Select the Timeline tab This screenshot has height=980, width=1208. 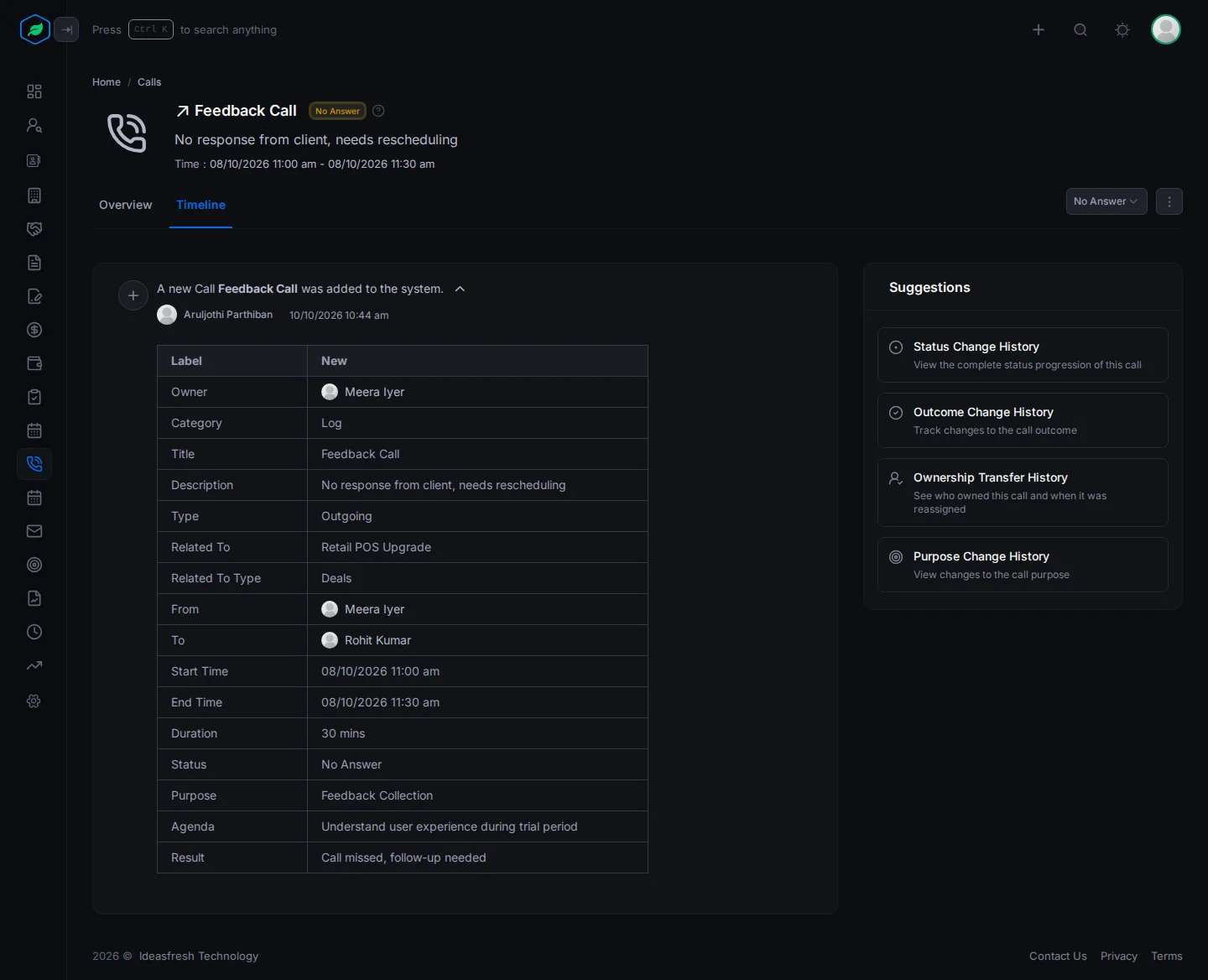[200, 205]
